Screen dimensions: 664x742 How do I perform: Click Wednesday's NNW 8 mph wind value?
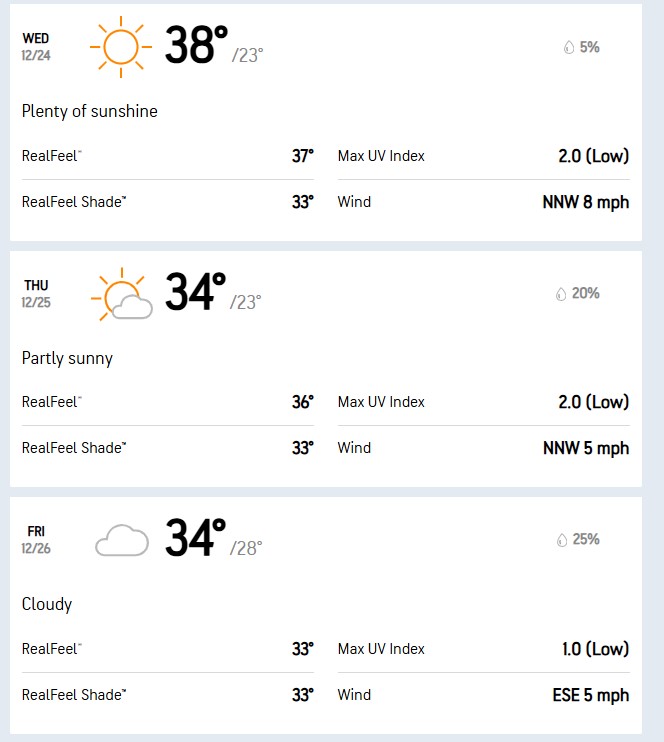(x=585, y=202)
